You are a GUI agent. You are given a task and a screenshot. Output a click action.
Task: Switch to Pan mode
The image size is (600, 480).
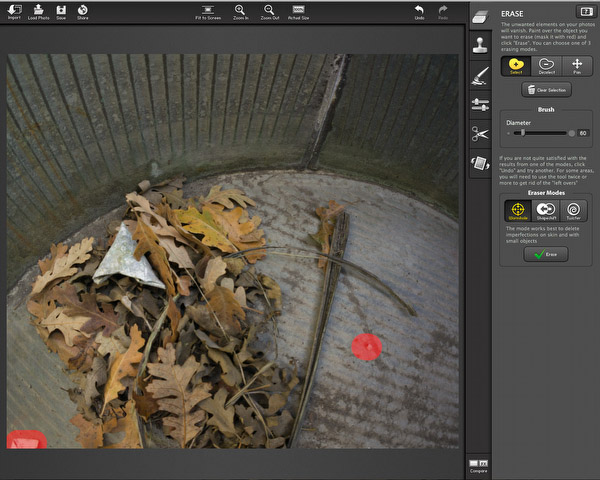pos(577,66)
